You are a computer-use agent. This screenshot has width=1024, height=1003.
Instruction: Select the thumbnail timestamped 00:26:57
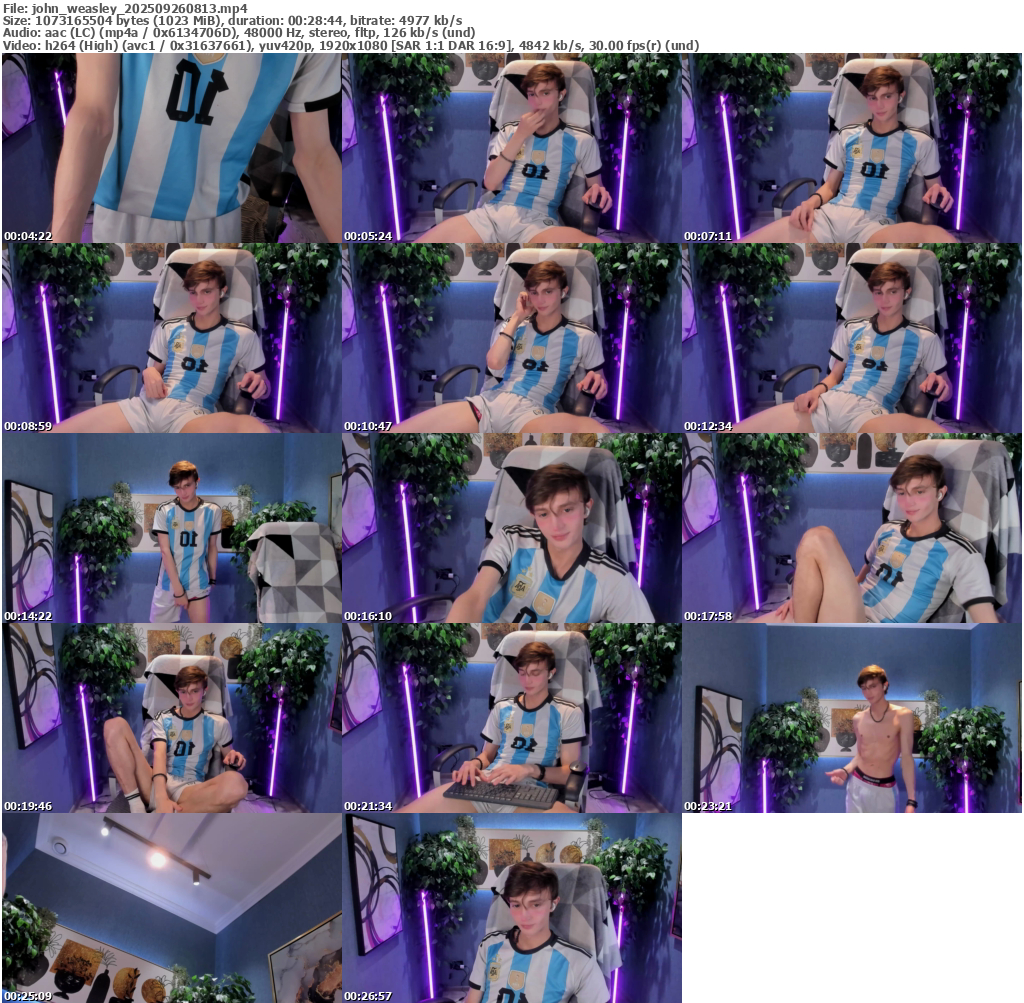pyautogui.click(x=511, y=908)
